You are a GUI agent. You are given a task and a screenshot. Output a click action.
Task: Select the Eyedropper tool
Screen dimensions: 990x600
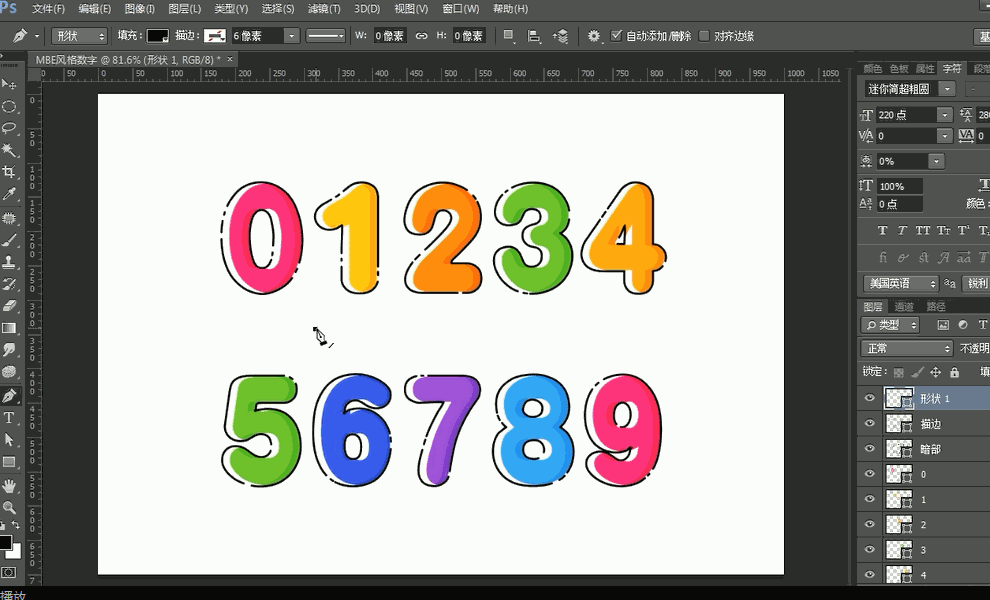pos(9,194)
